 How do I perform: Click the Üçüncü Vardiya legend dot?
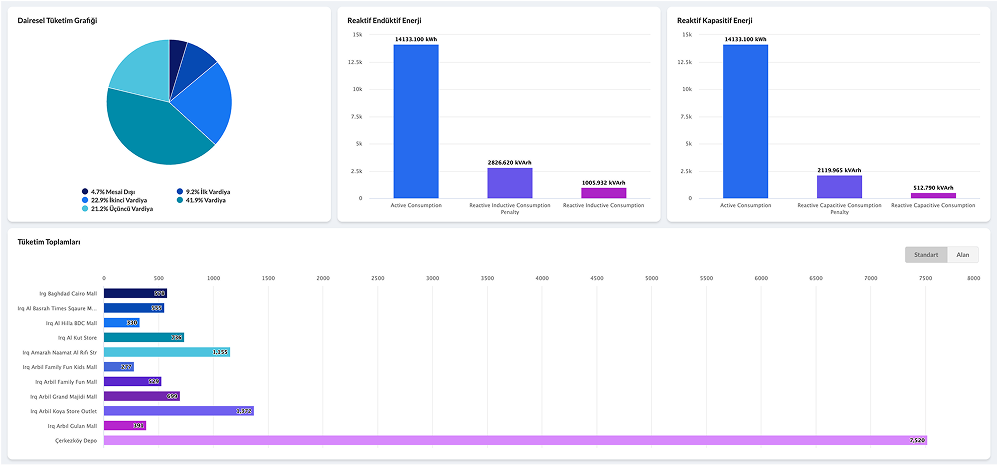[85, 209]
